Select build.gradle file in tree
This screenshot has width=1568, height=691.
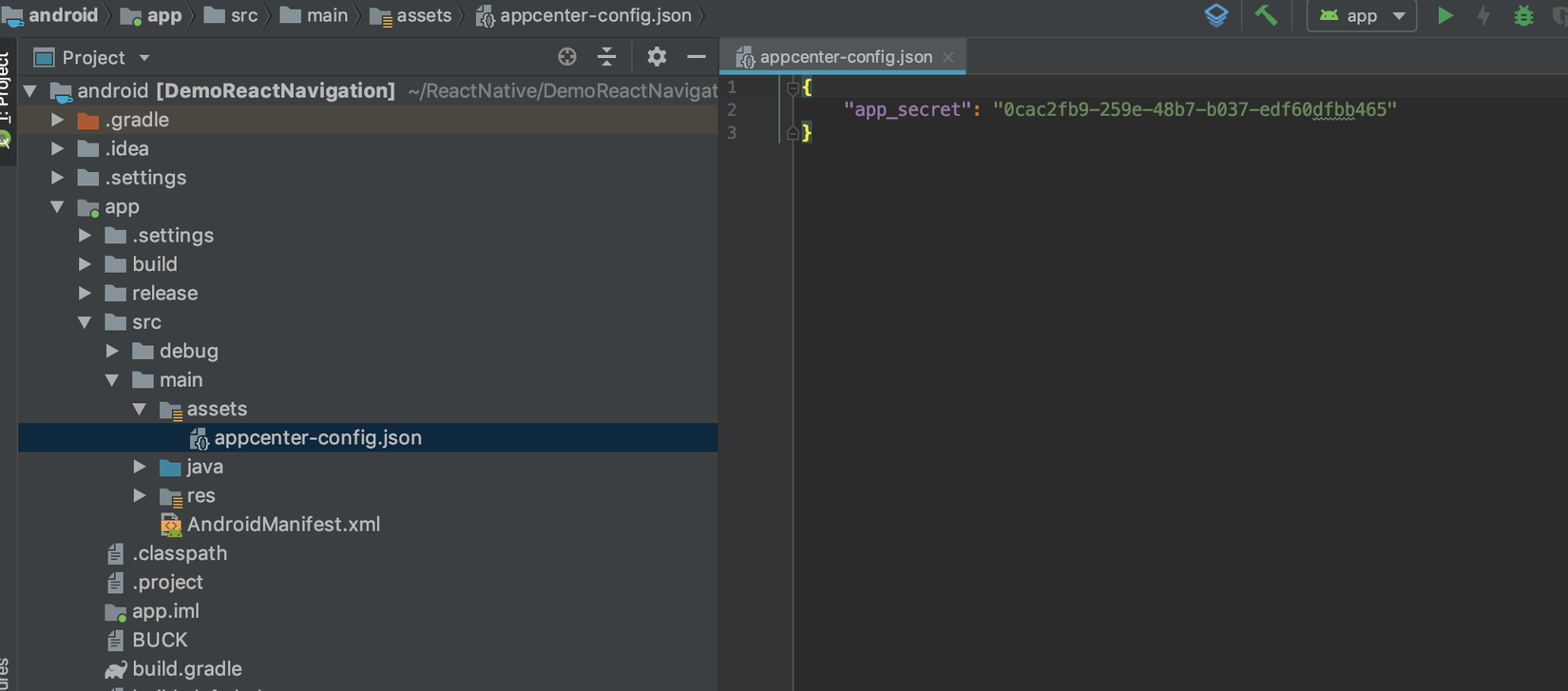[186, 669]
